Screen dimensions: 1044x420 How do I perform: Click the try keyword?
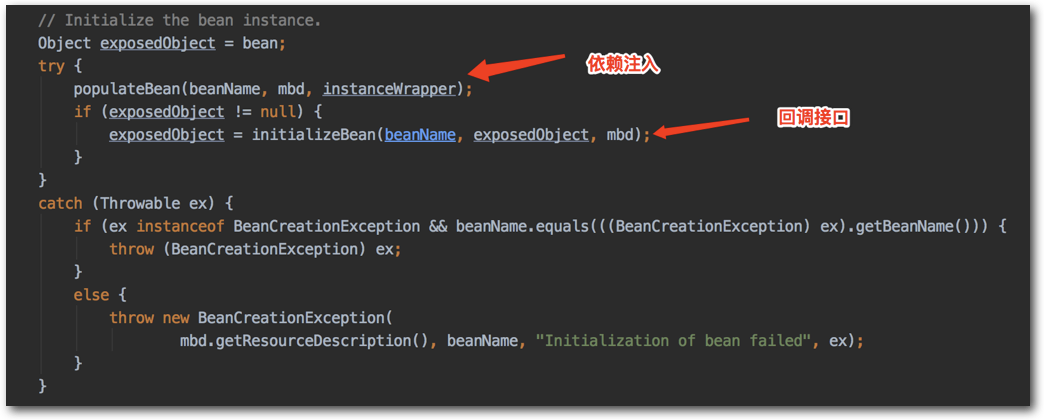pos(50,66)
